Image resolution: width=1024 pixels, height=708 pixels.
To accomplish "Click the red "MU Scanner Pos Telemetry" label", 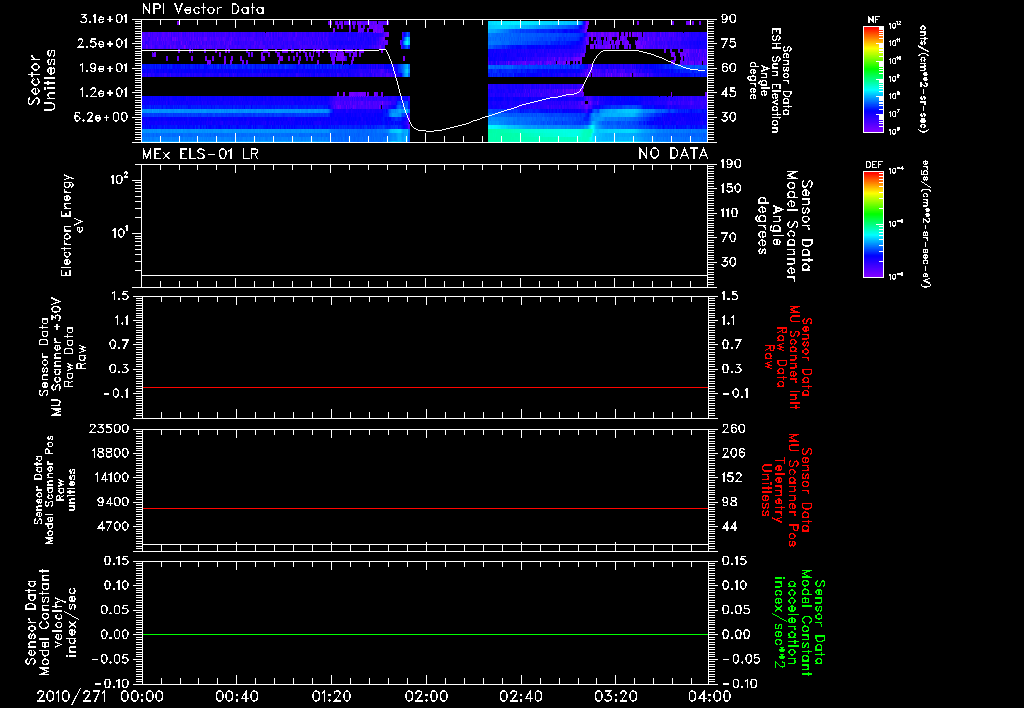I will (786, 490).
